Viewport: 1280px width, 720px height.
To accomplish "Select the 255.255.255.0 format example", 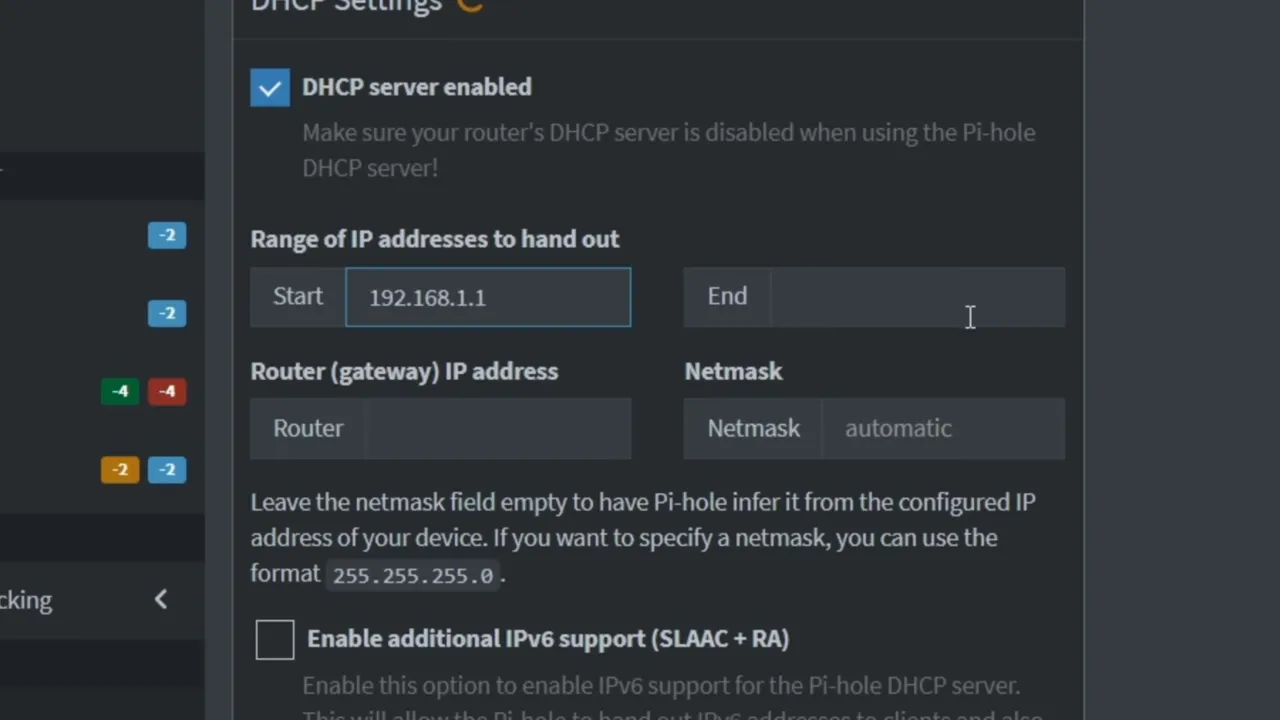I will 412,574.
